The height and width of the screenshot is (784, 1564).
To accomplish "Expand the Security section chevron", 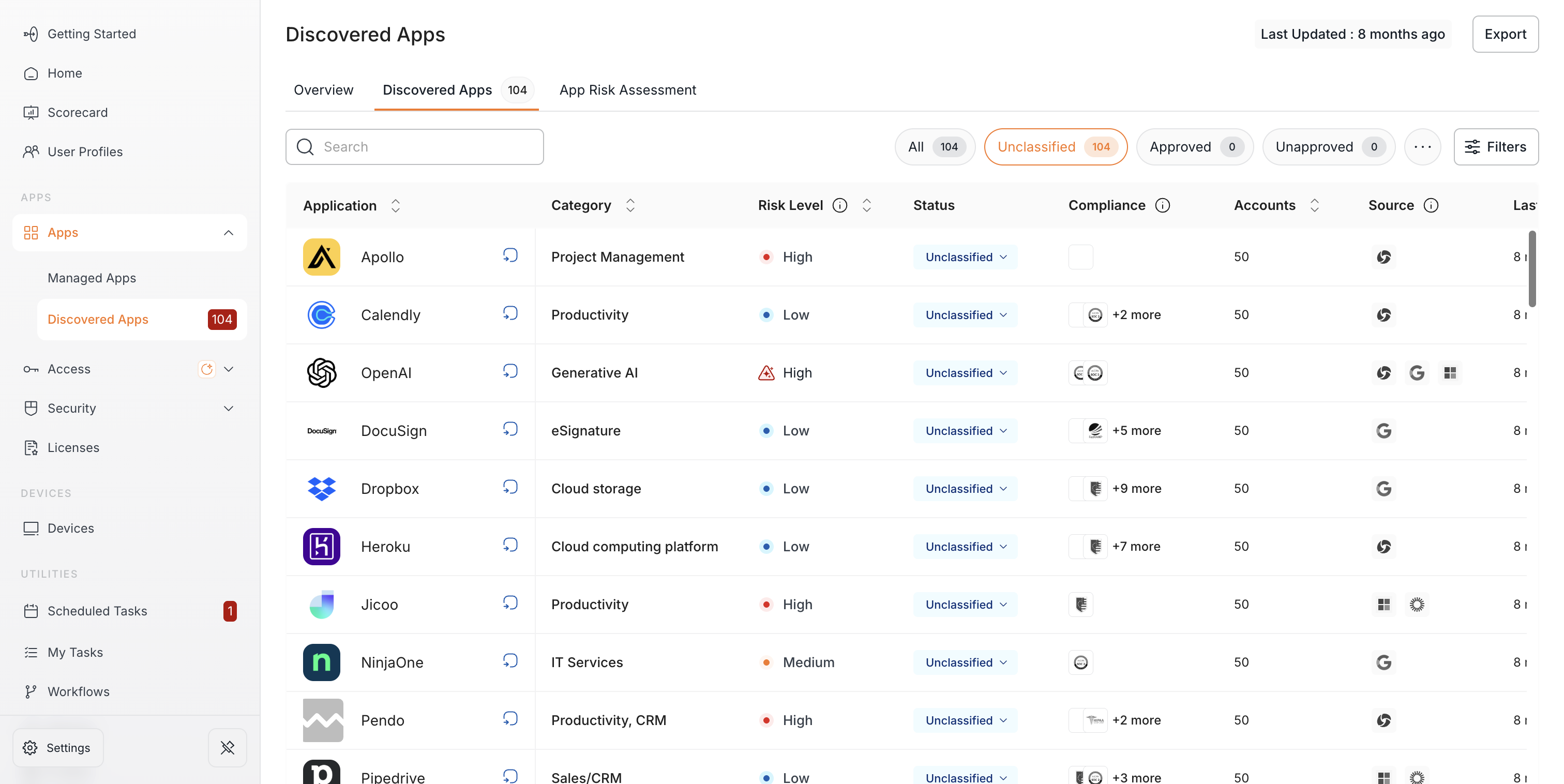I will (x=228, y=408).
